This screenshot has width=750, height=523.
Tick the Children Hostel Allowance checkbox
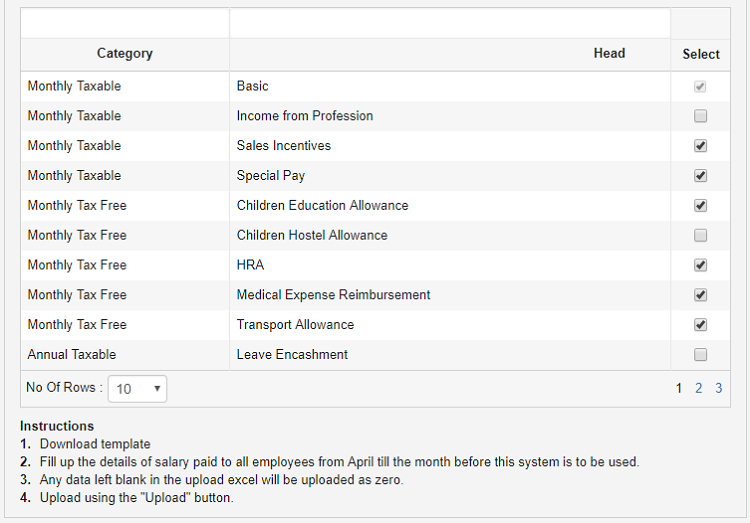coord(700,236)
